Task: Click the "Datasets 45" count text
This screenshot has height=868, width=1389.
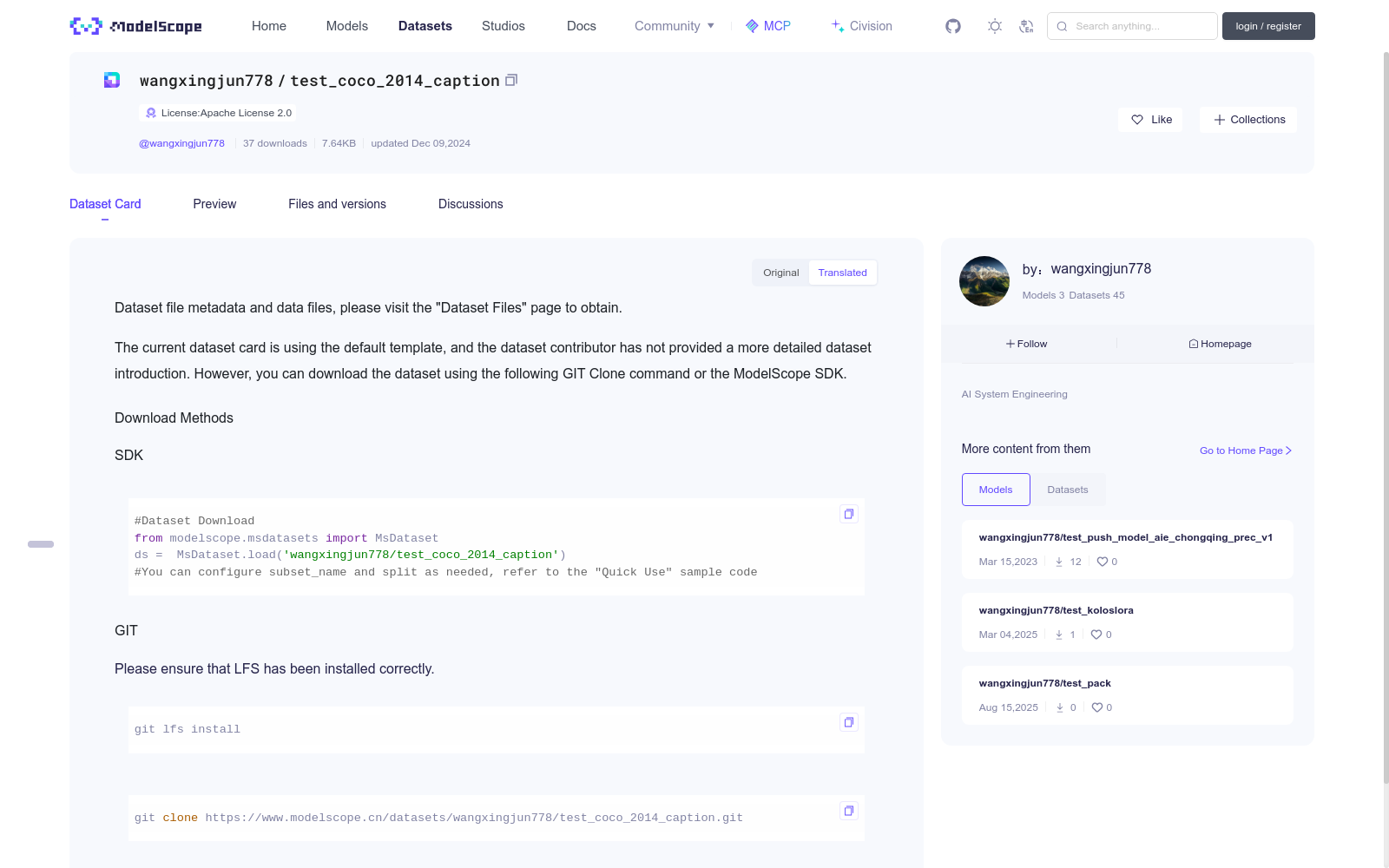Action: click(1097, 295)
